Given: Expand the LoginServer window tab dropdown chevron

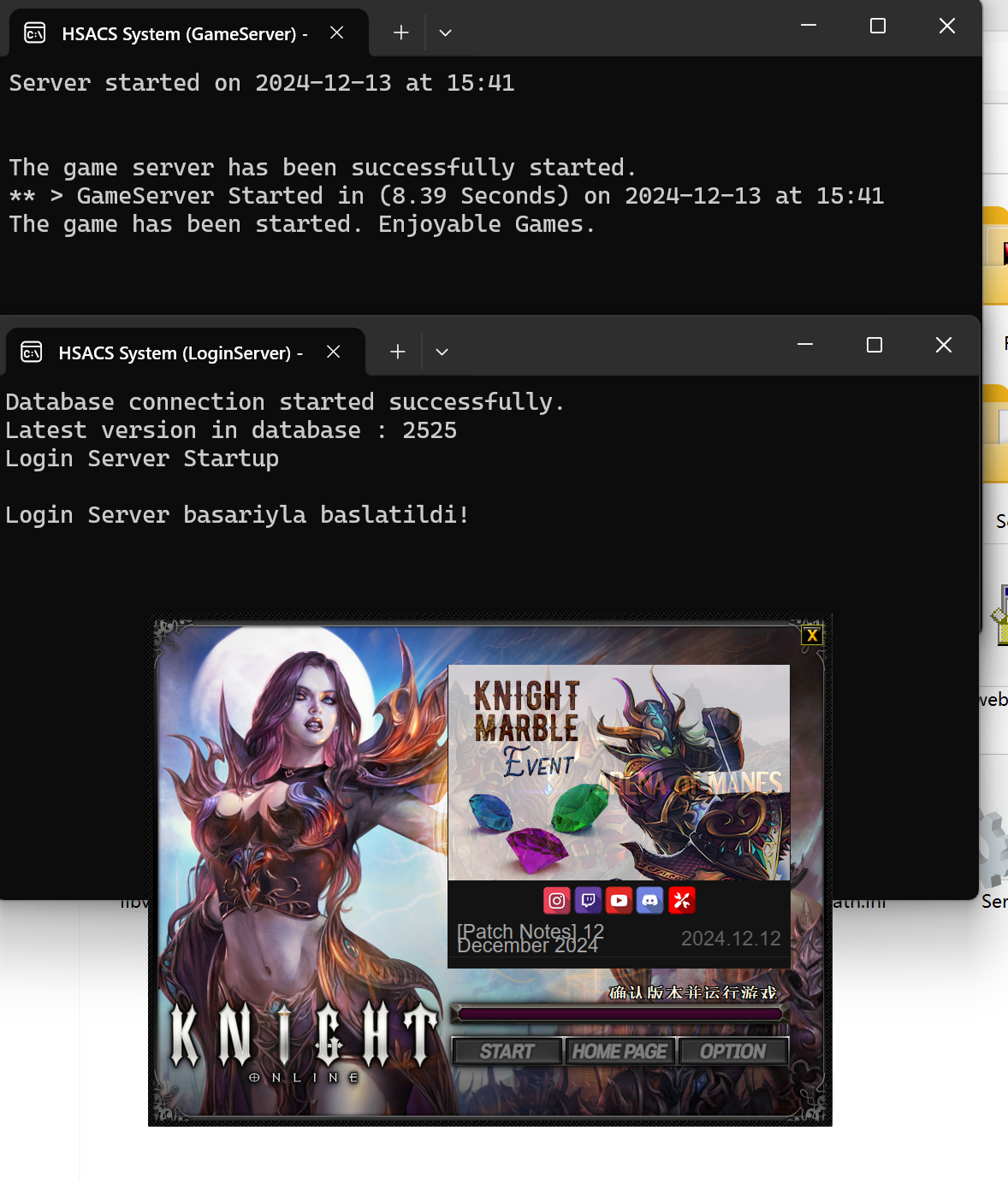Looking at the screenshot, I should 442,352.
